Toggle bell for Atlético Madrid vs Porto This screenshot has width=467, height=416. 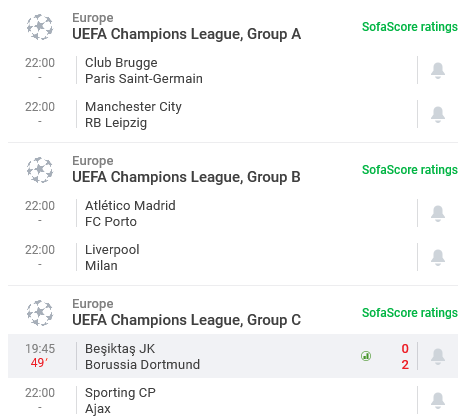point(438,213)
